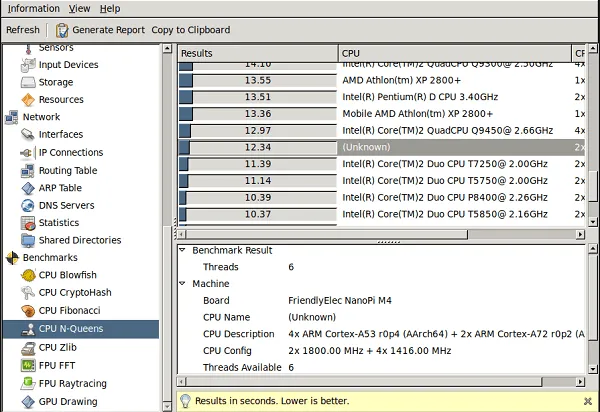This screenshot has height=412, width=600.
Task: Select the Statistics icon
Action: 28,223
